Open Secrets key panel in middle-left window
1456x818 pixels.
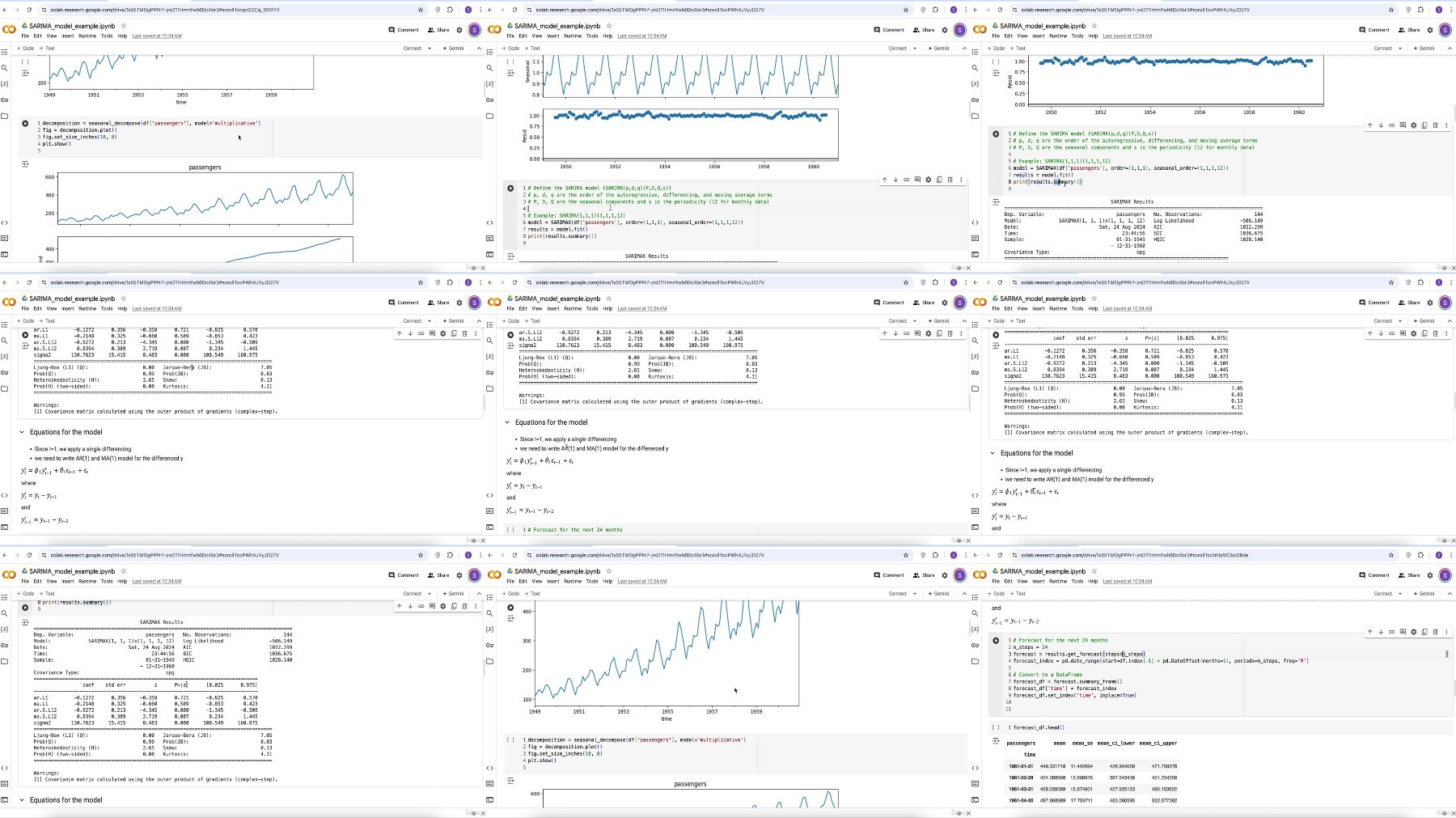[5, 372]
